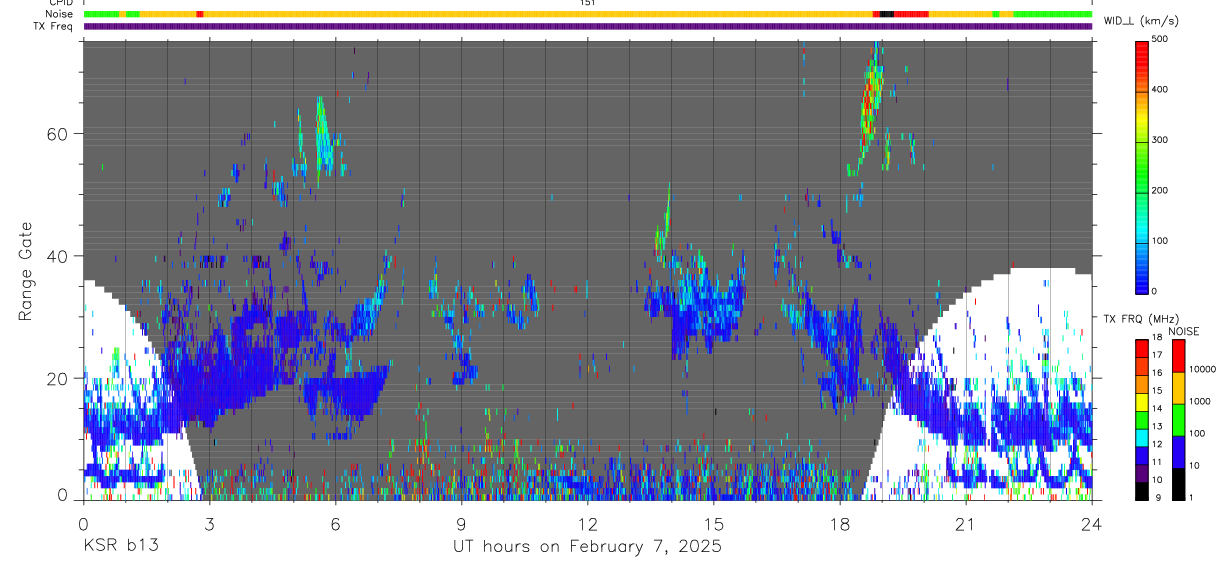This screenshot has height=567, width=1228.
Task: Click the 'UT hours on February 7, 2025' label
Action: coord(588,547)
